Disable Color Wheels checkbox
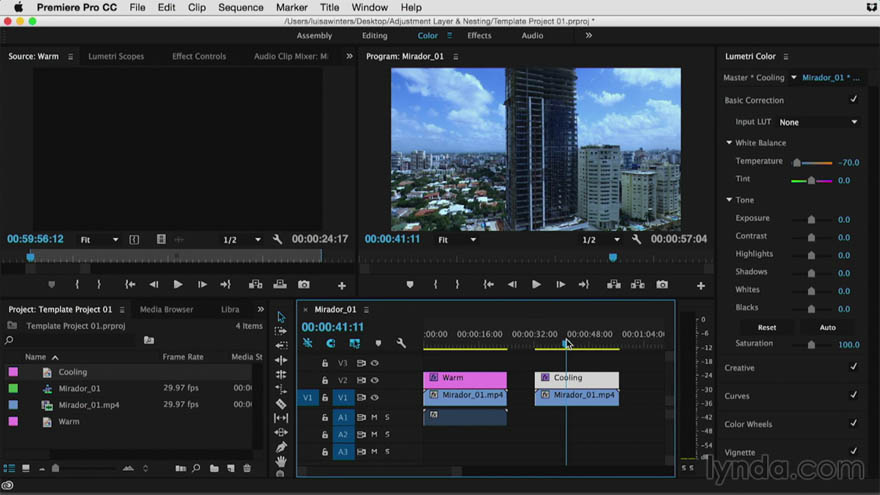 [x=854, y=423]
